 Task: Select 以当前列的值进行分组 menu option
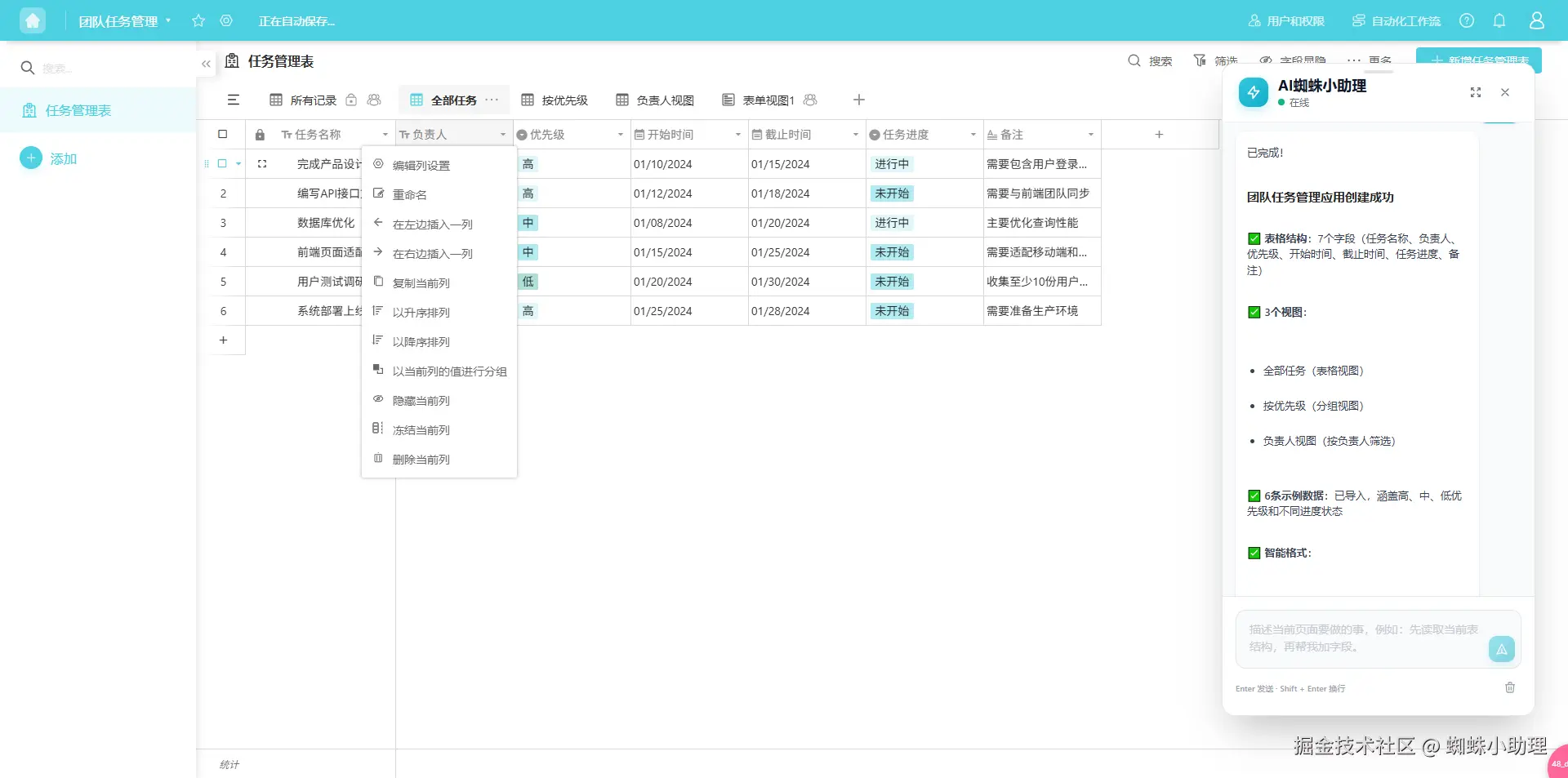point(439,371)
